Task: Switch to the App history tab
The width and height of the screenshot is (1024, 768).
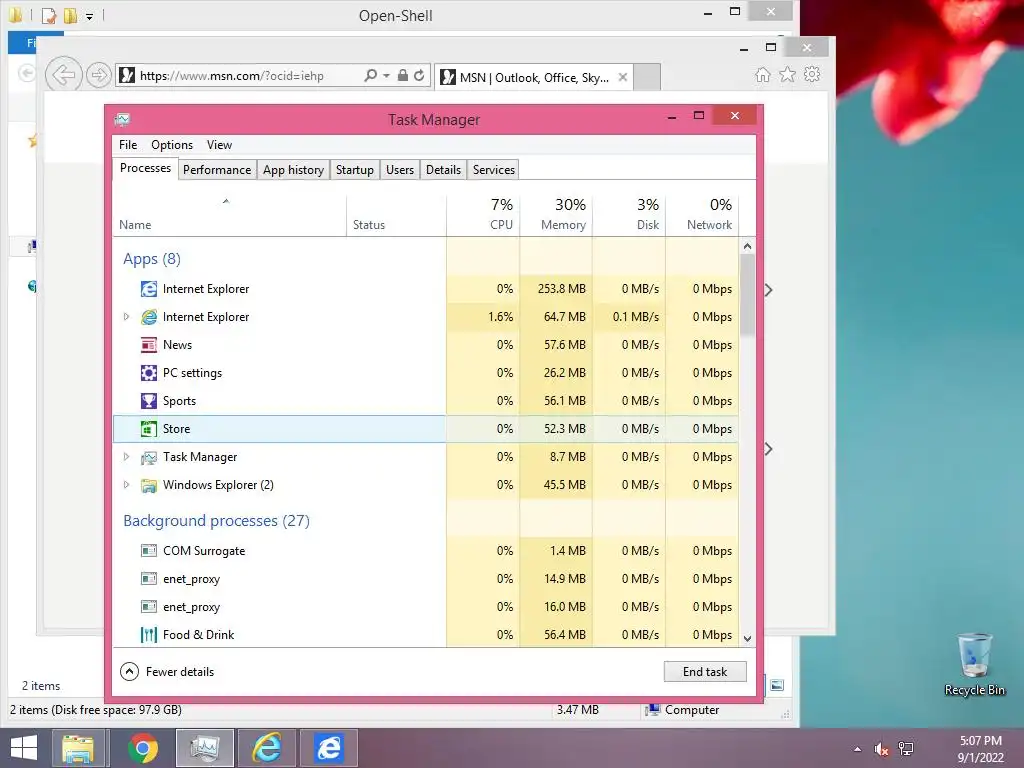Action: click(293, 170)
